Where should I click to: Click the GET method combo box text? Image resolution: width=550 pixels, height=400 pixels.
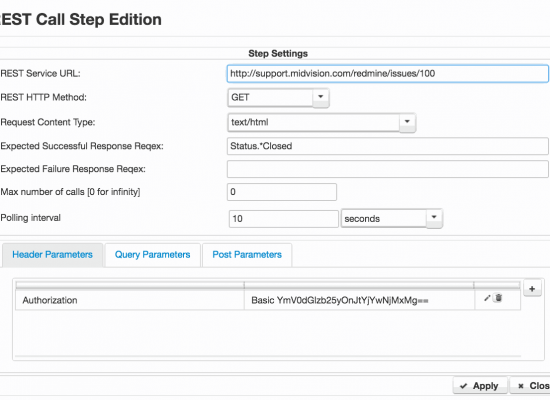click(x=270, y=97)
